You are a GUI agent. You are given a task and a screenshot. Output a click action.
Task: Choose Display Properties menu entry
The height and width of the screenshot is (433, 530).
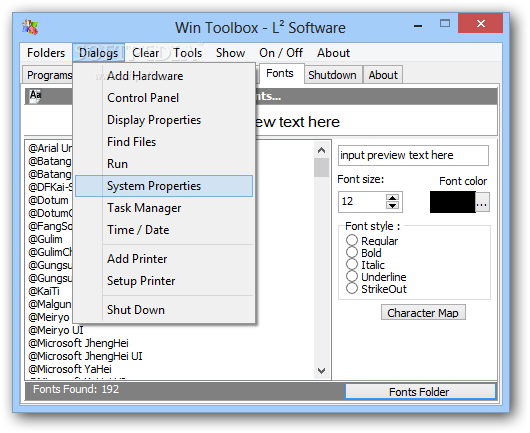[x=164, y=120]
